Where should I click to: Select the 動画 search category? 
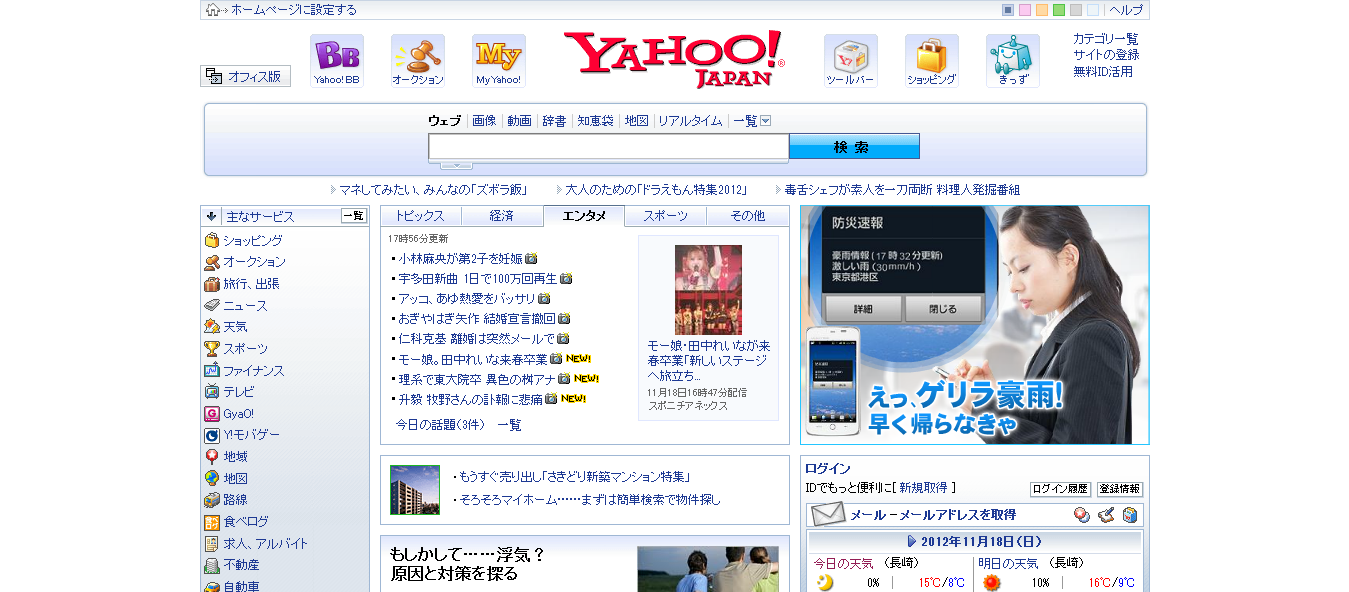(x=519, y=121)
